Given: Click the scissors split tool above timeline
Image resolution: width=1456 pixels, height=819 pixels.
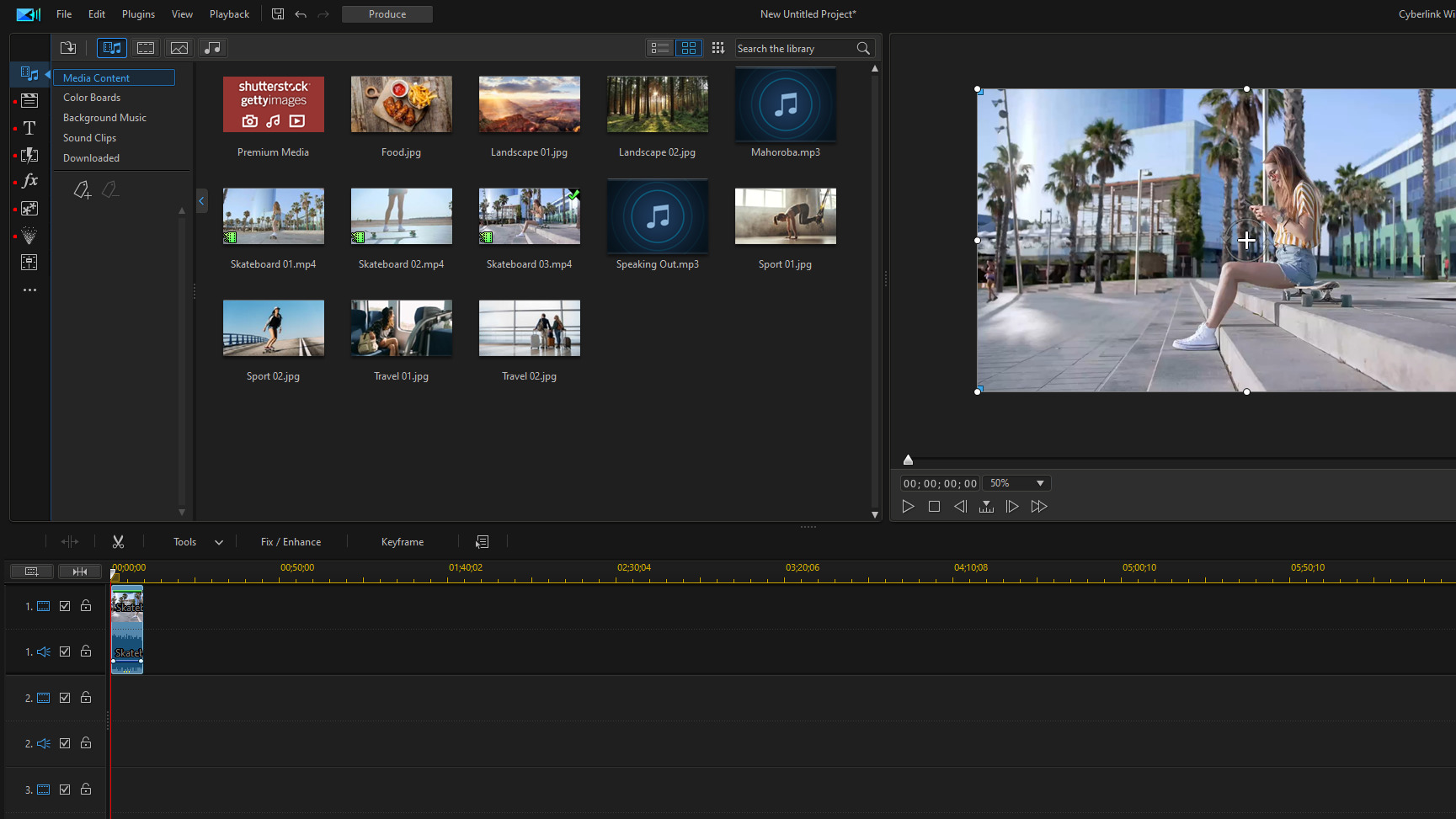Looking at the screenshot, I should (118, 541).
